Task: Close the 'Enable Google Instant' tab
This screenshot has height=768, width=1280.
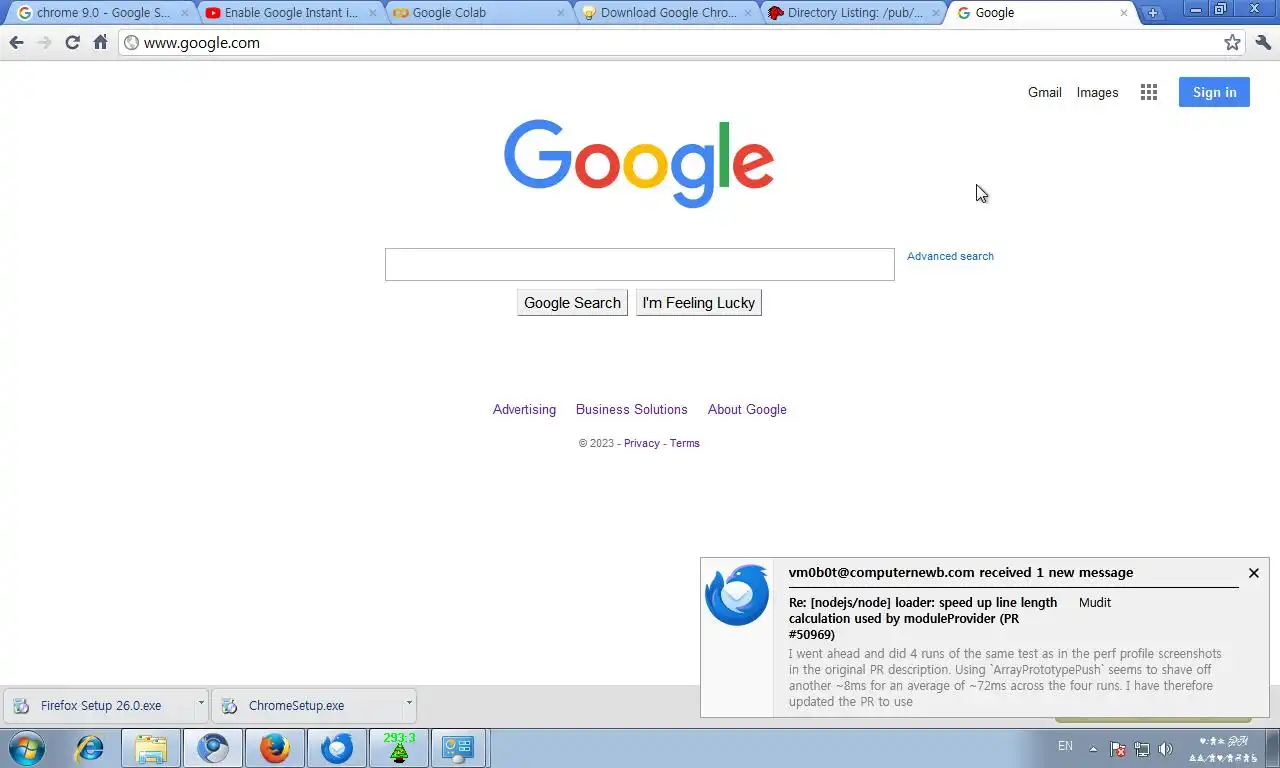Action: click(x=373, y=13)
